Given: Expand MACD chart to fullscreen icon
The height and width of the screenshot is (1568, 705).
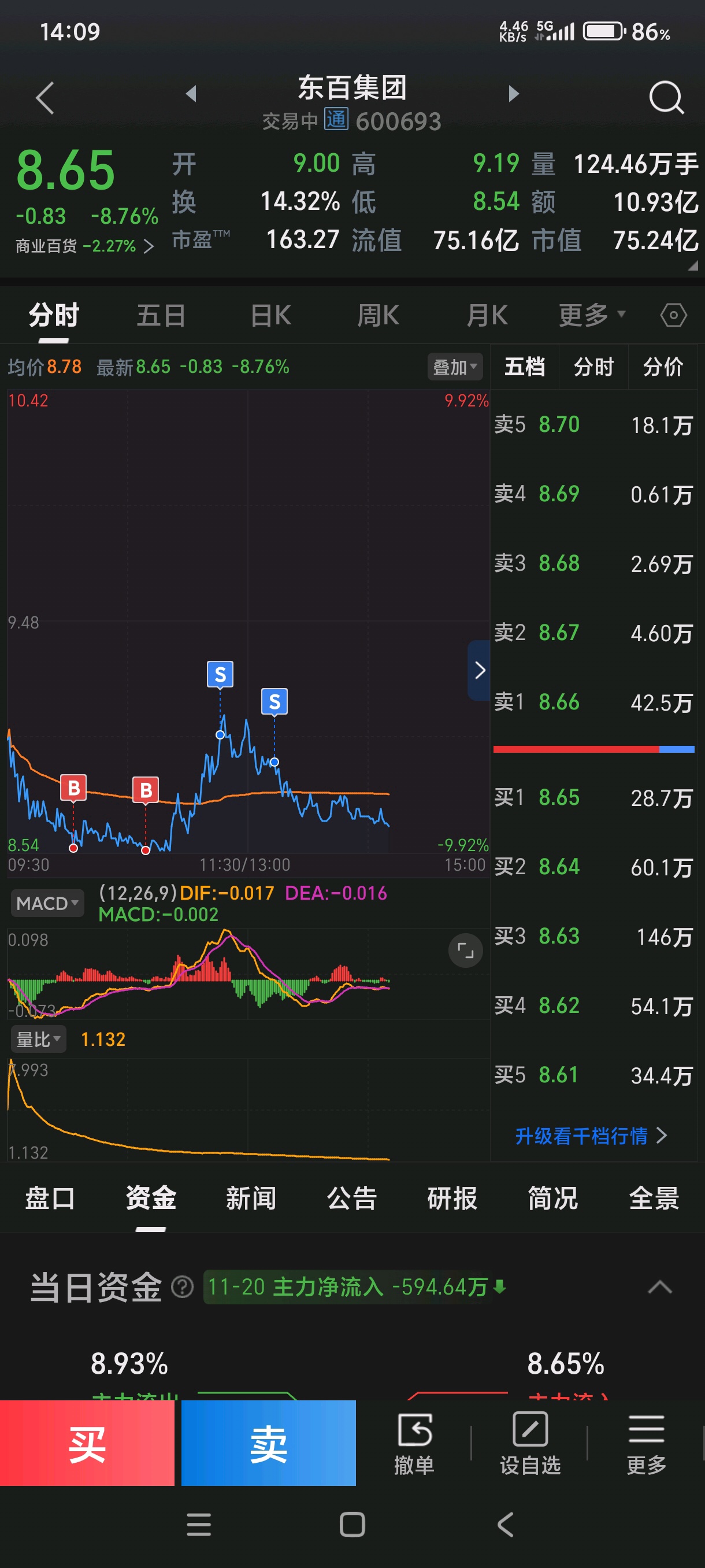Looking at the screenshot, I should point(465,950).
